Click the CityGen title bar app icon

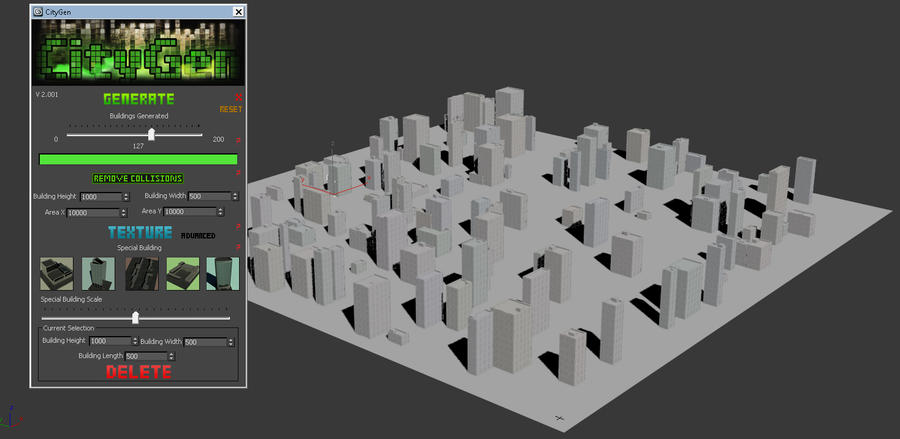click(38, 11)
